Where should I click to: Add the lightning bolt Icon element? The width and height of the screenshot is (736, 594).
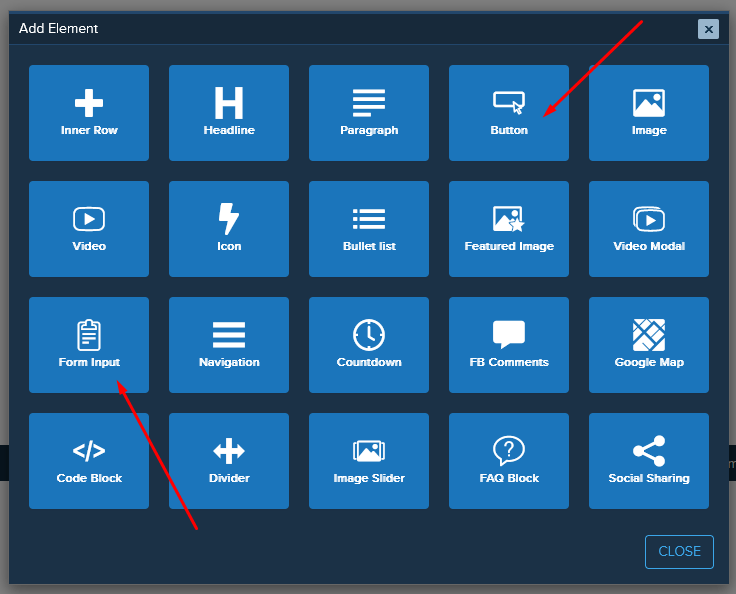click(x=229, y=229)
